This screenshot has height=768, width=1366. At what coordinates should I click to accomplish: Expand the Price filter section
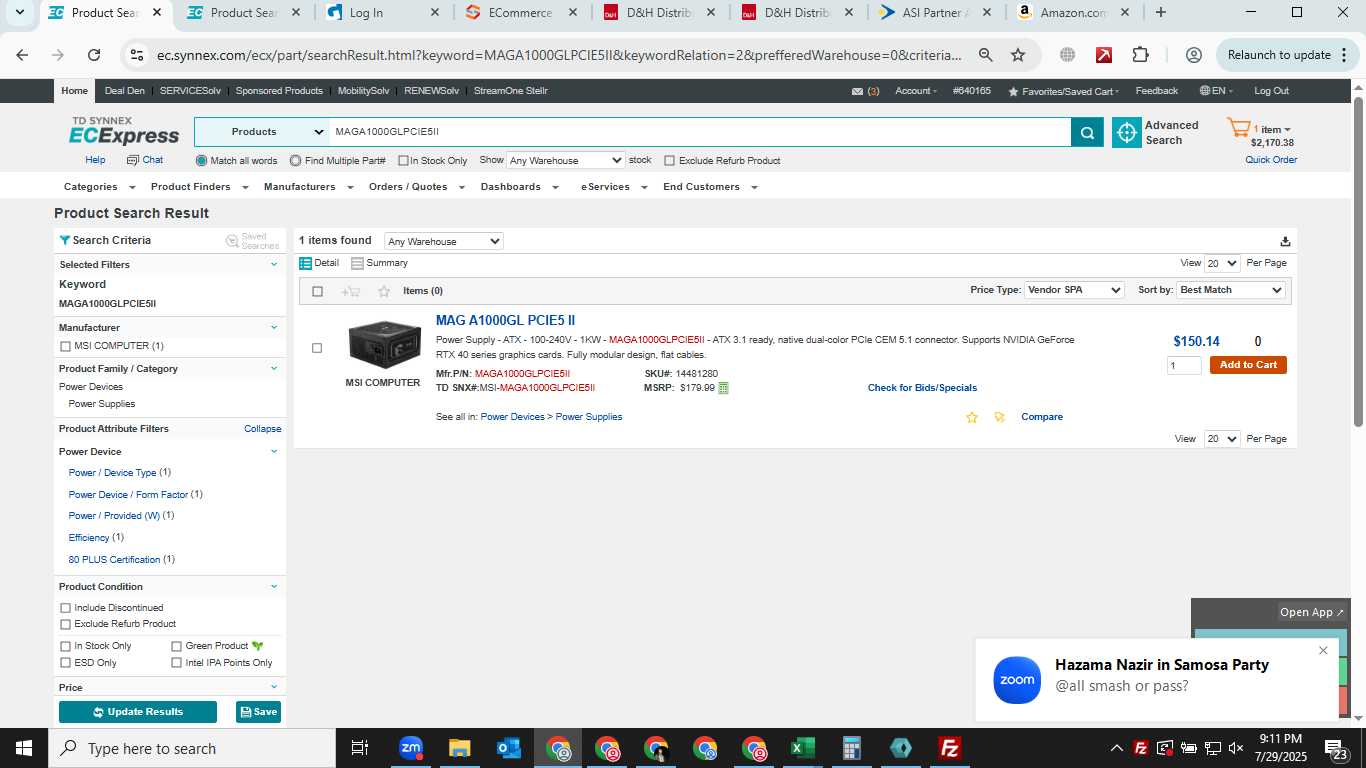click(x=274, y=687)
